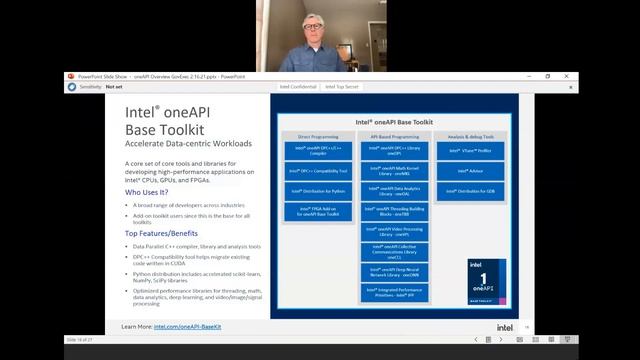Select the presenter's webcam video thumbnail
The image size is (640, 360).
[x=321, y=36]
